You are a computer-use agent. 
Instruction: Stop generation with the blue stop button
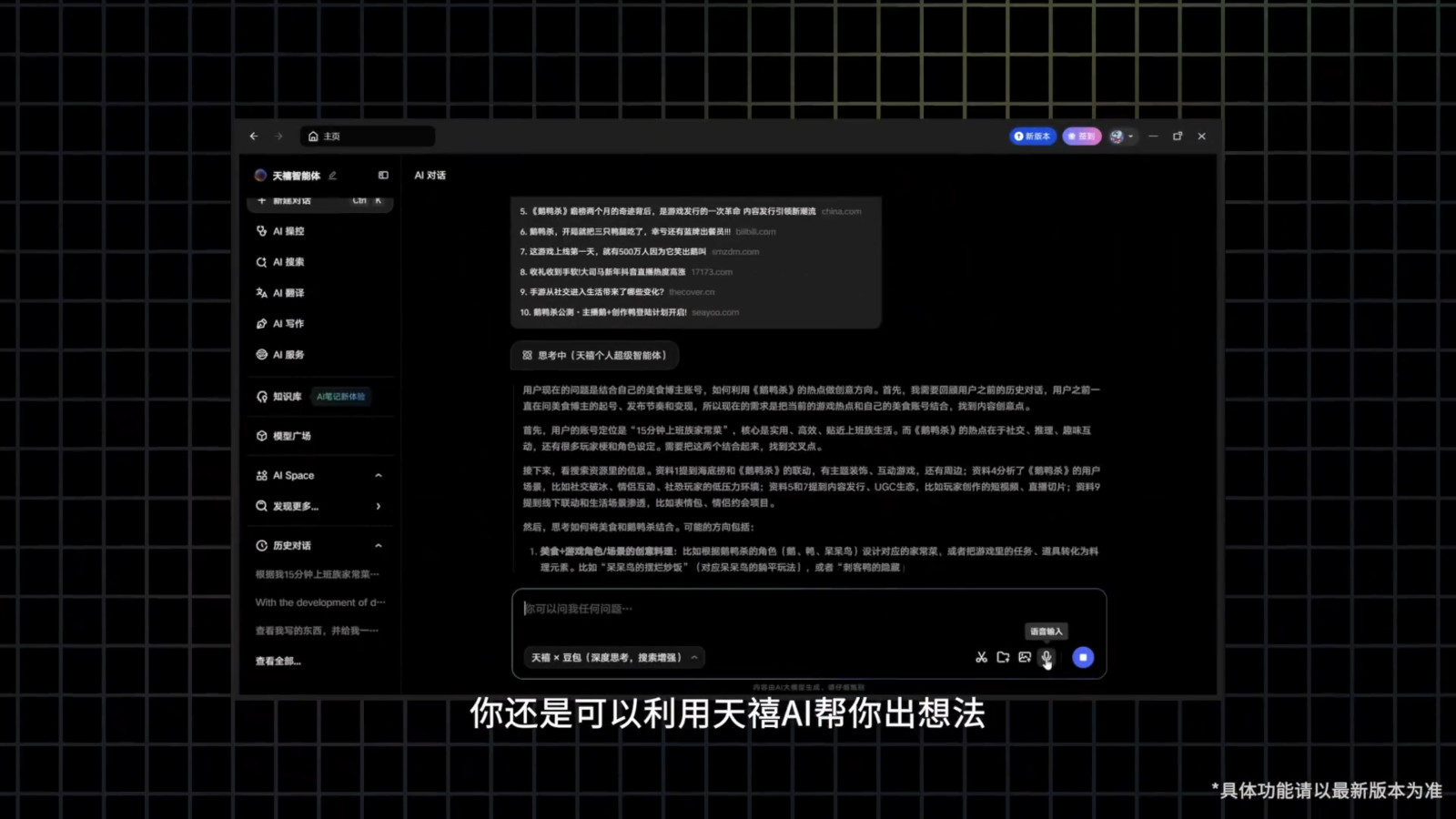(x=1083, y=657)
